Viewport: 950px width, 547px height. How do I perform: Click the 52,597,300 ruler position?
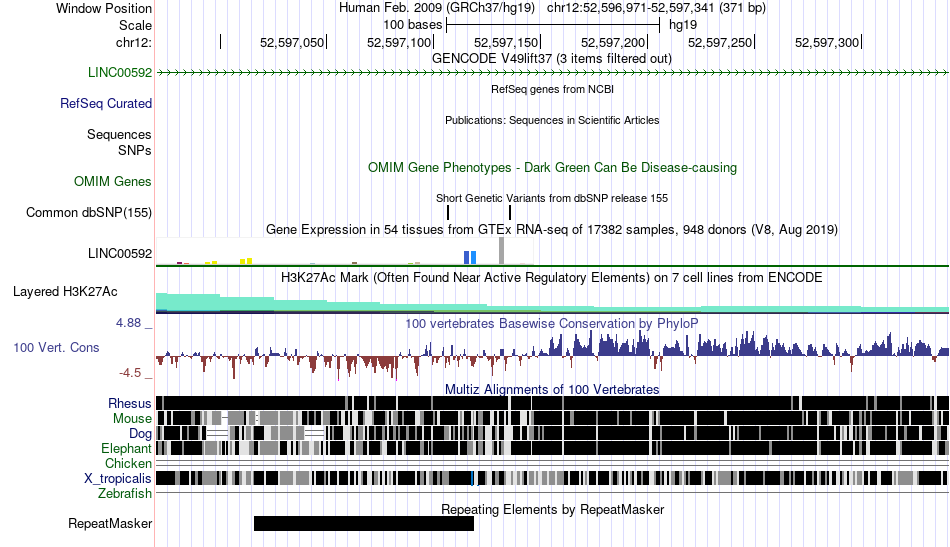pyautogui.click(x=827, y=42)
